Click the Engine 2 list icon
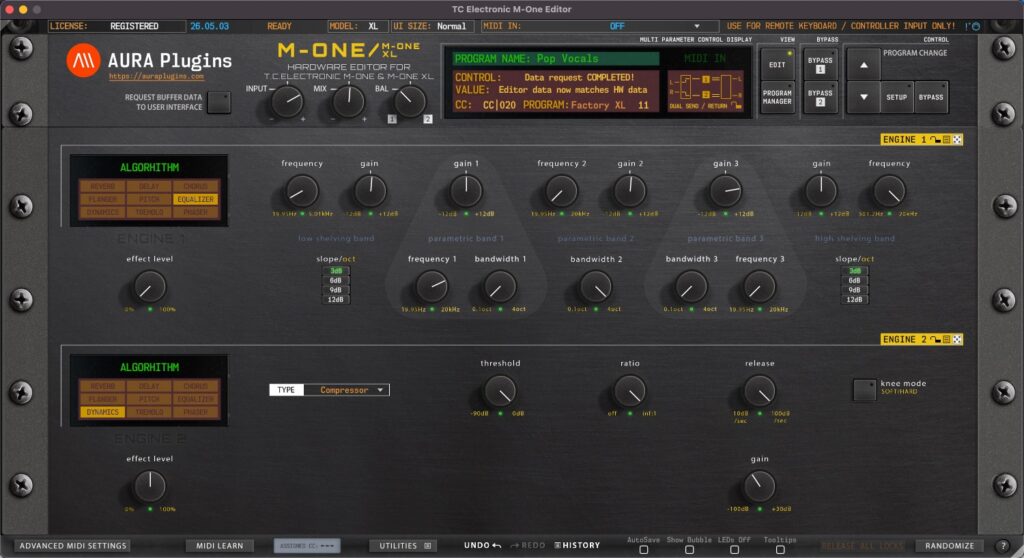Screen dimensions: 1024x558 tap(946, 340)
